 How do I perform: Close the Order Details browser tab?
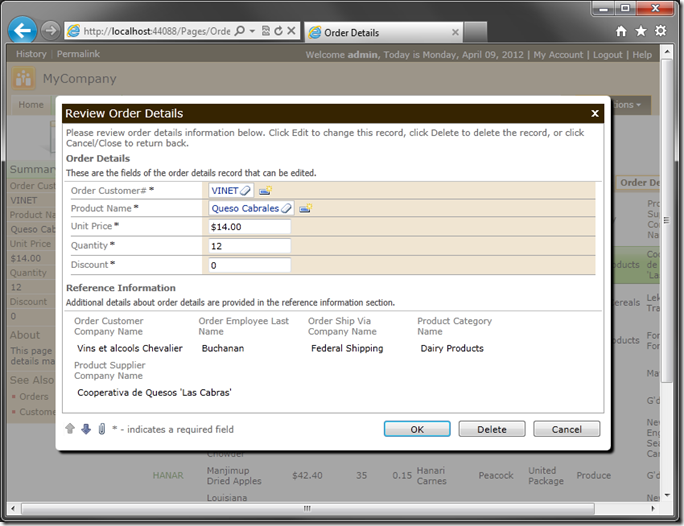pos(455,32)
